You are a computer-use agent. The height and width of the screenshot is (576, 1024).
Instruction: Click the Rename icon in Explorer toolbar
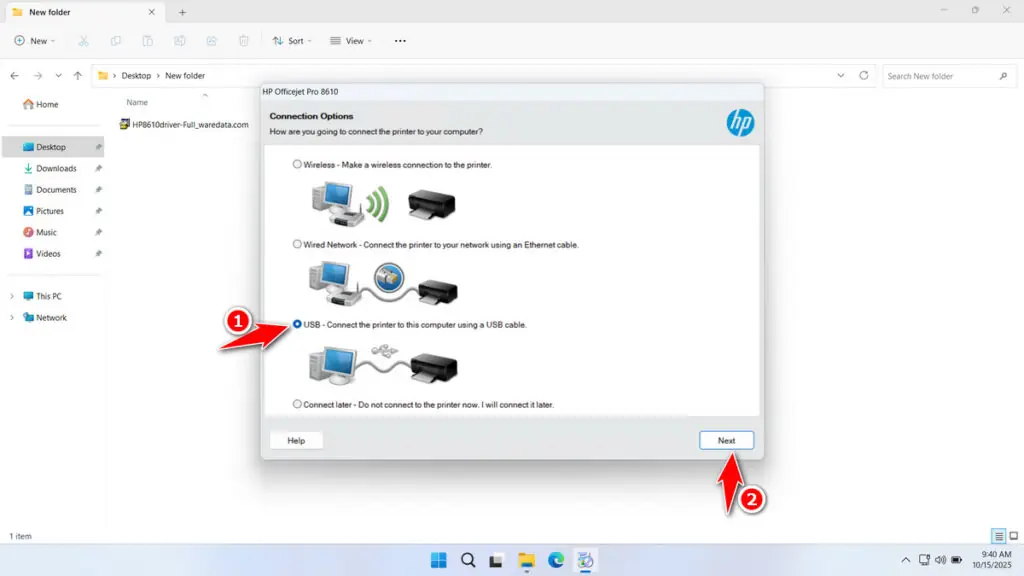tap(180, 40)
